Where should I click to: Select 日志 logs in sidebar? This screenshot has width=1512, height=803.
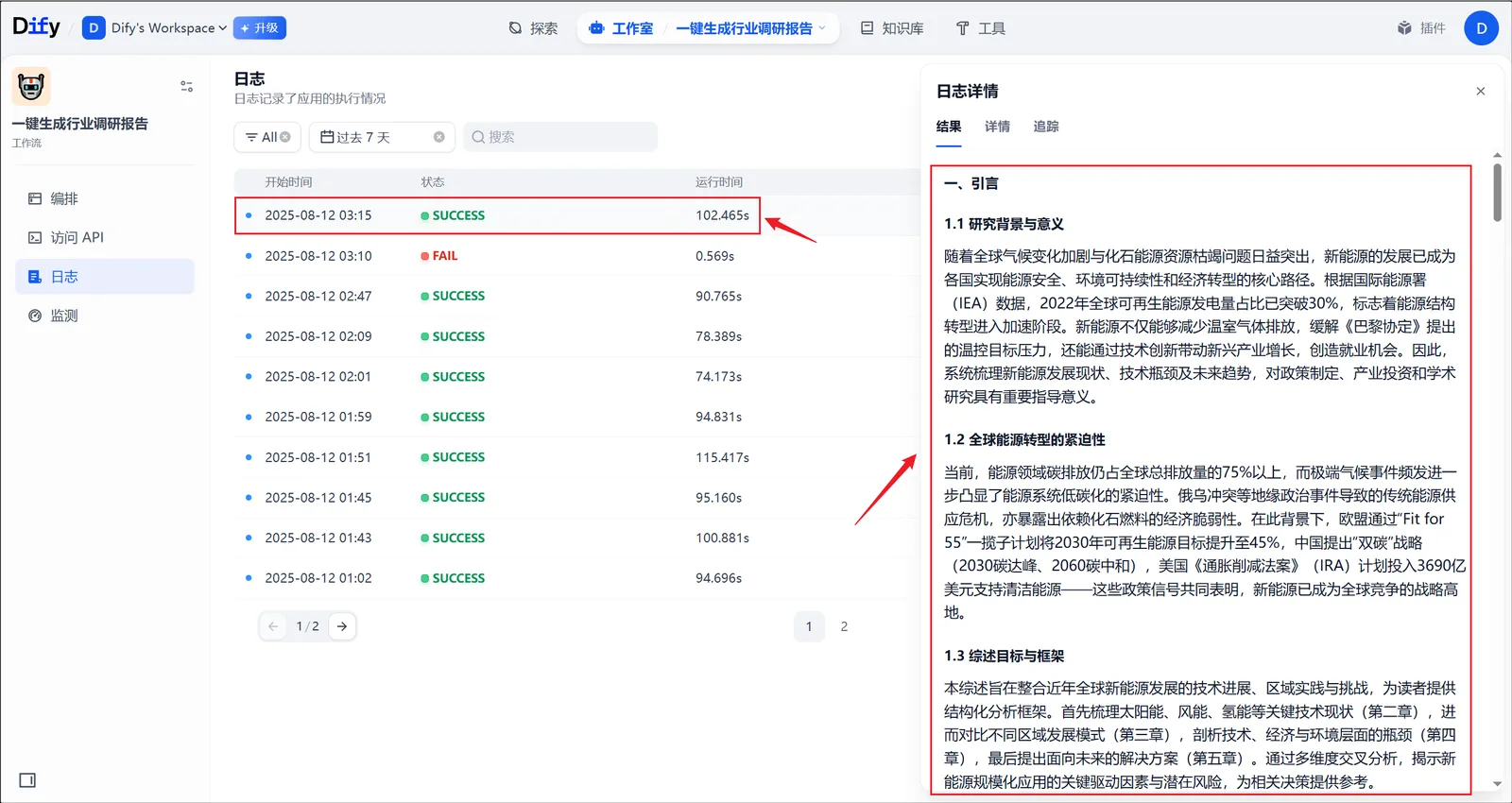[x=105, y=277]
